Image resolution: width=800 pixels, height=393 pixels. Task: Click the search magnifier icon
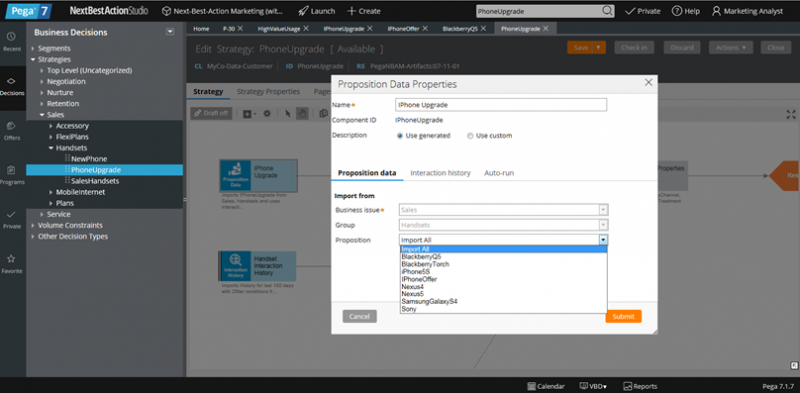tap(607, 11)
